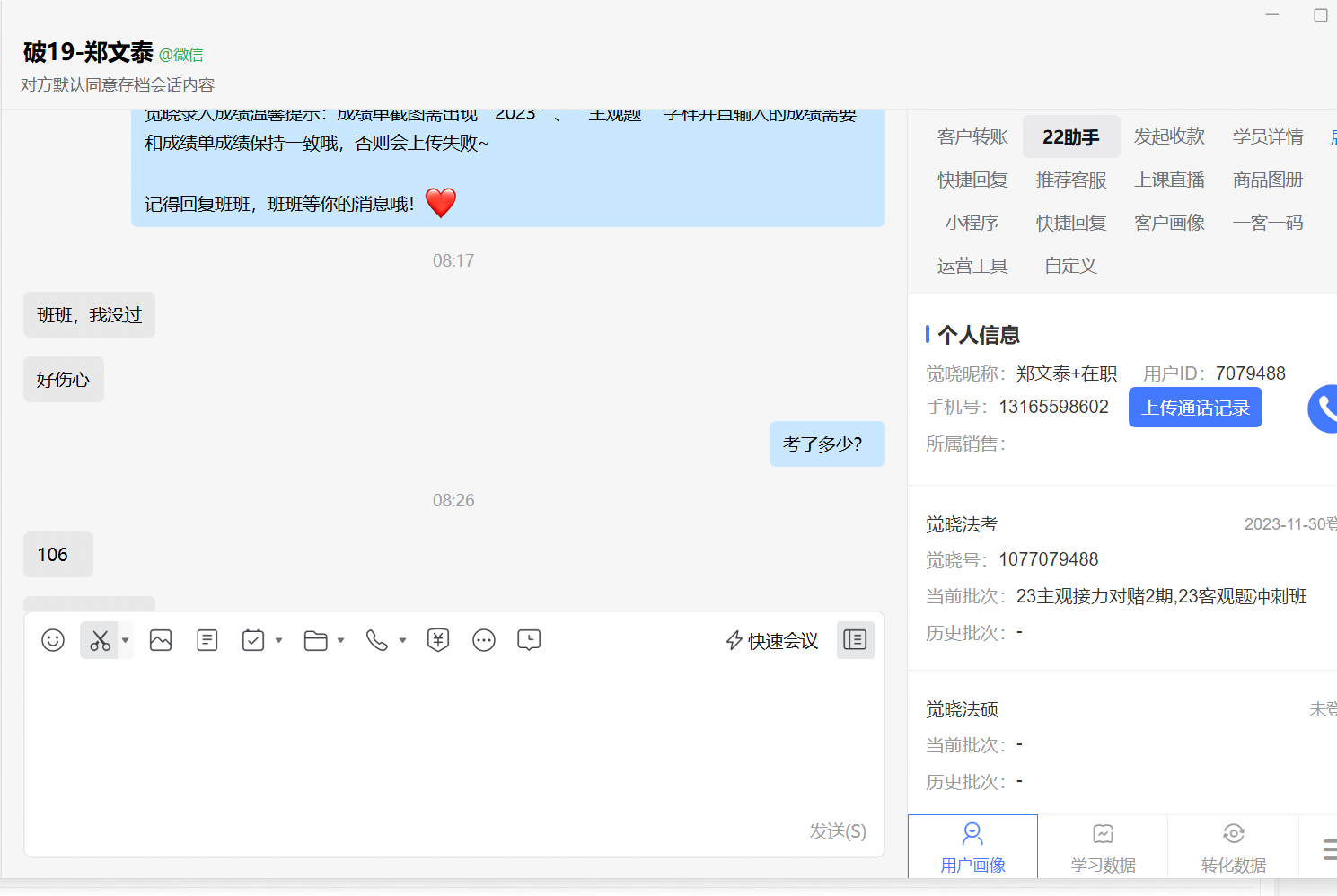
Task: Open the emoji picker
Action: [x=53, y=640]
